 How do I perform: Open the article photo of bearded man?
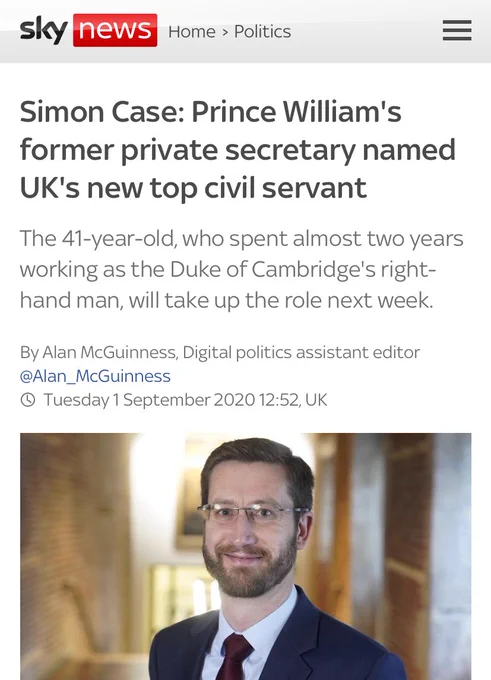pos(246,556)
